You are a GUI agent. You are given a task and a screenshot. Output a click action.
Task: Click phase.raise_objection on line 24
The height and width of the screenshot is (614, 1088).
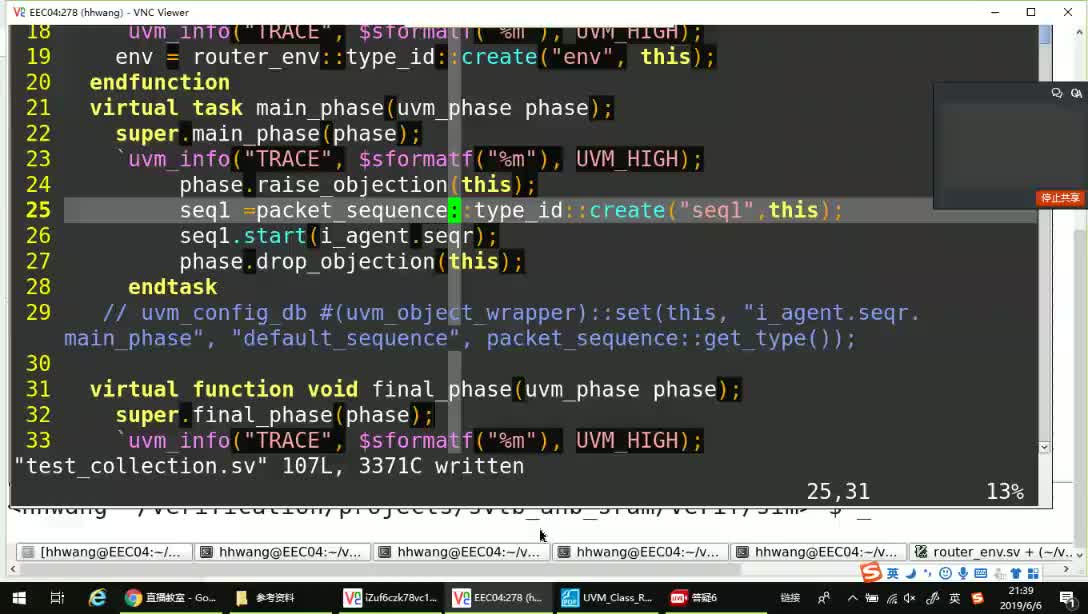click(x=313, y=185)
